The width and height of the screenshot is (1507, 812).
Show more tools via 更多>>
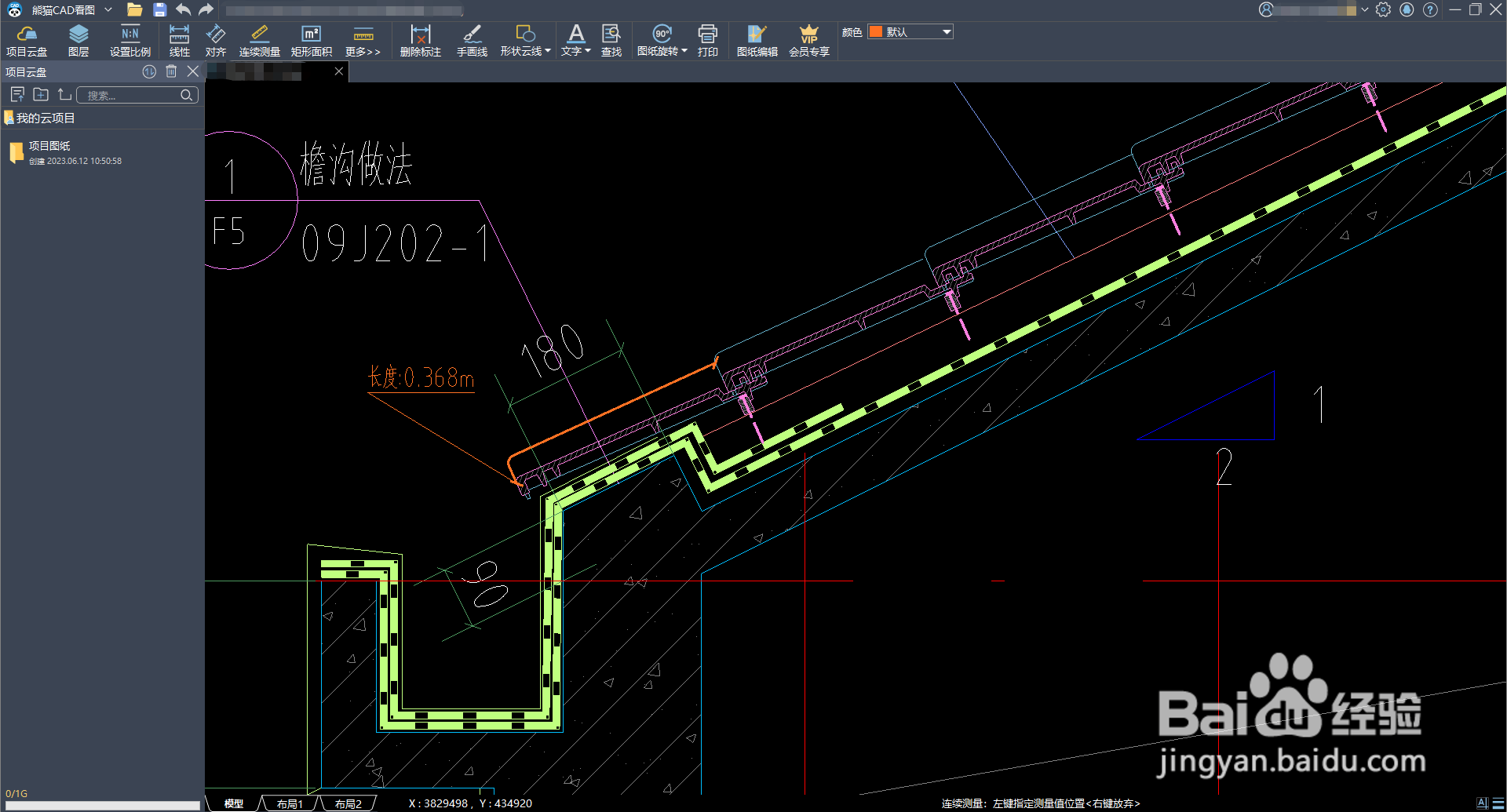363,41
